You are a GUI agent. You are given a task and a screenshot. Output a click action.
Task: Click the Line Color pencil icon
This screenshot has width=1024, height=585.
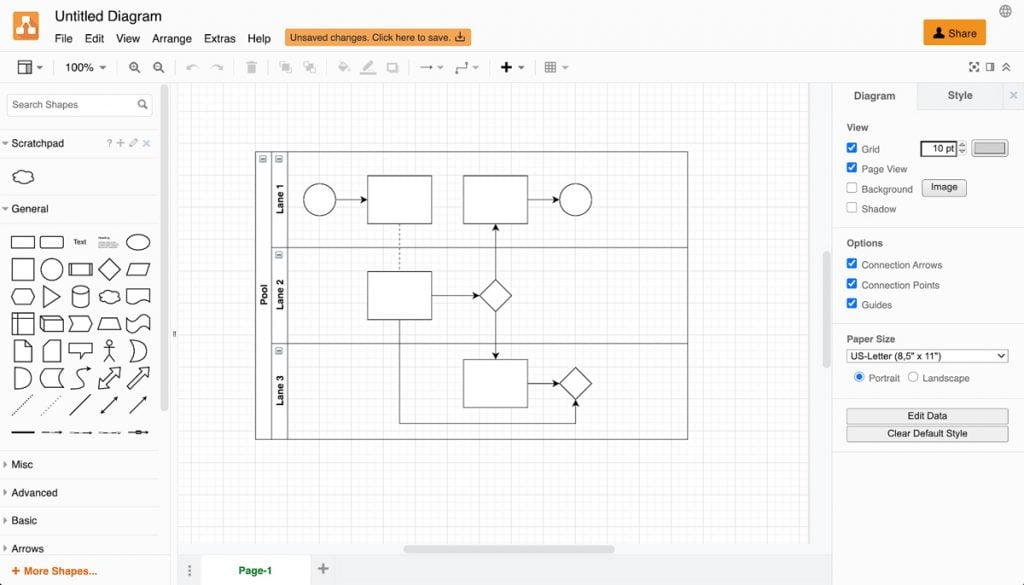pos(368,68)
